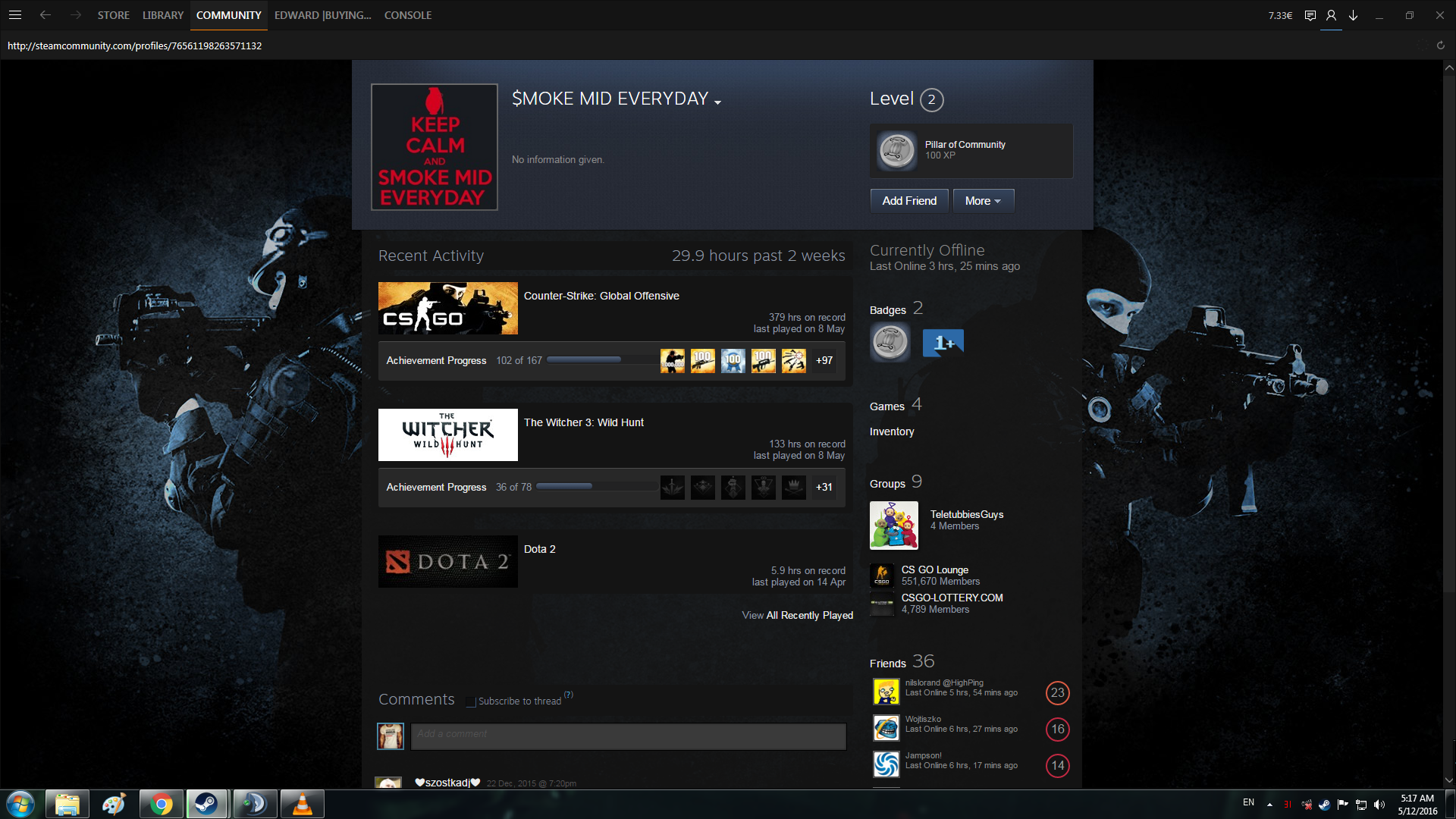Open the hamburger menu icon
The height and width of the screenshot is (819, 1456).
[15, 15]
